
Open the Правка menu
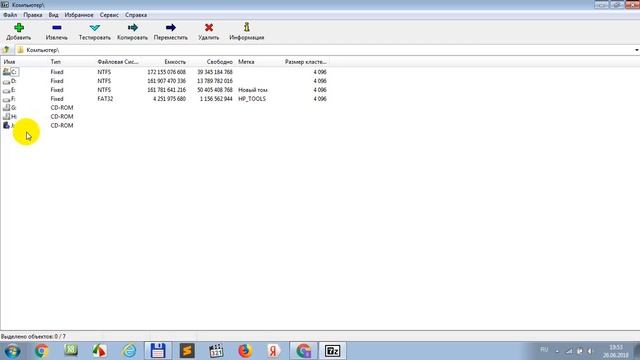[33, 15]
